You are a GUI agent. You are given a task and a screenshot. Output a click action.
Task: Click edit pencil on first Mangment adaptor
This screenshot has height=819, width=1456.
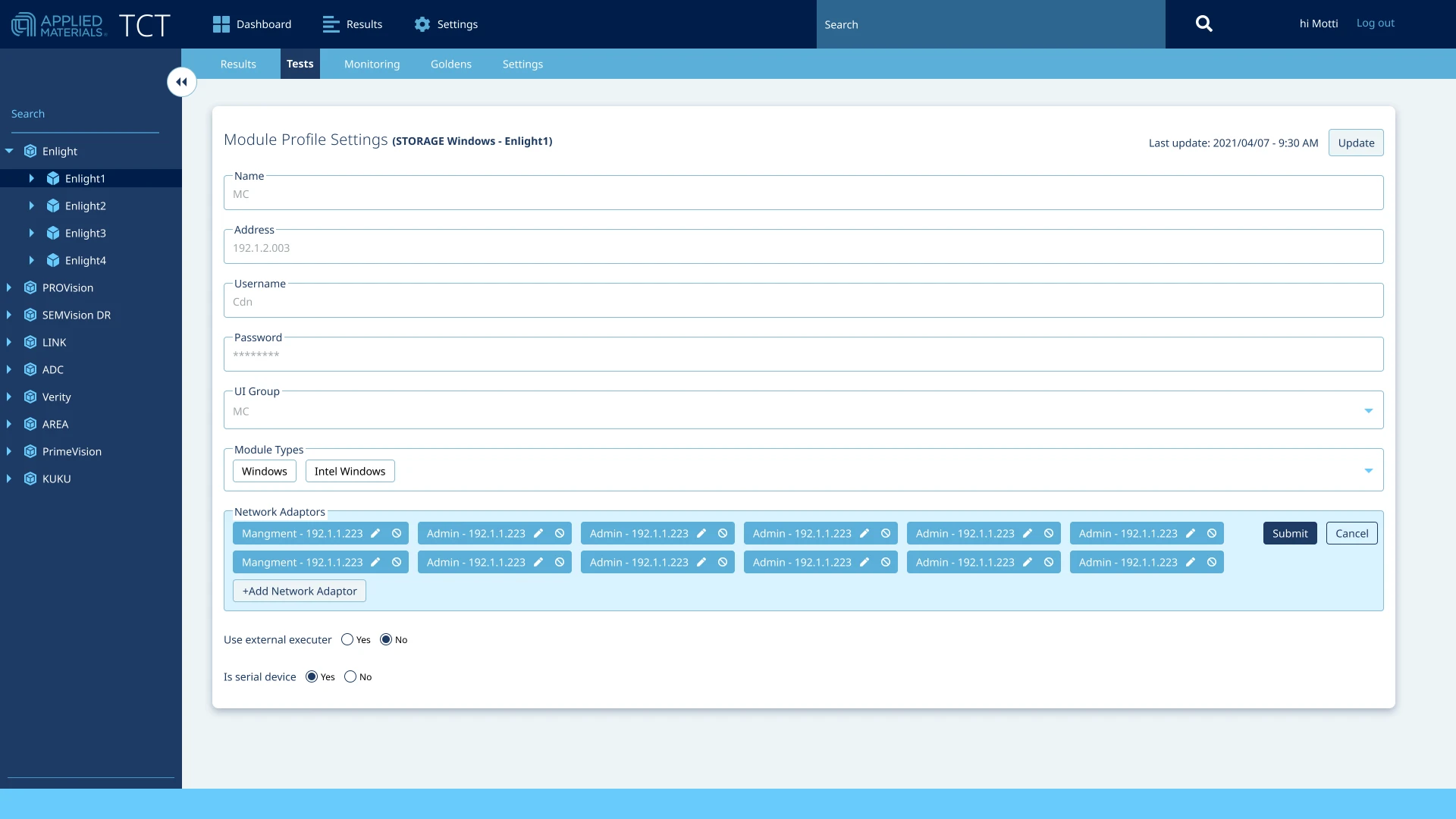(x=375, y=533)
